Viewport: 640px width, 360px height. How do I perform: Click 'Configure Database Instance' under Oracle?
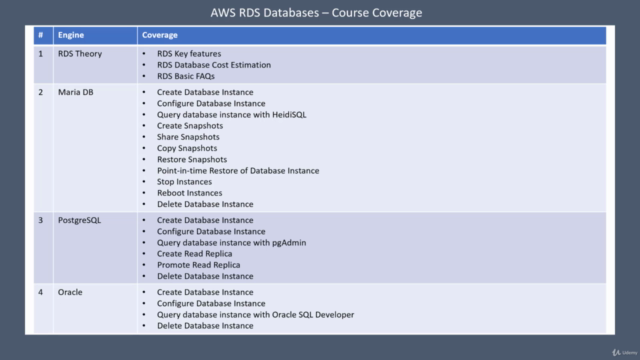(x=211, y=304)
